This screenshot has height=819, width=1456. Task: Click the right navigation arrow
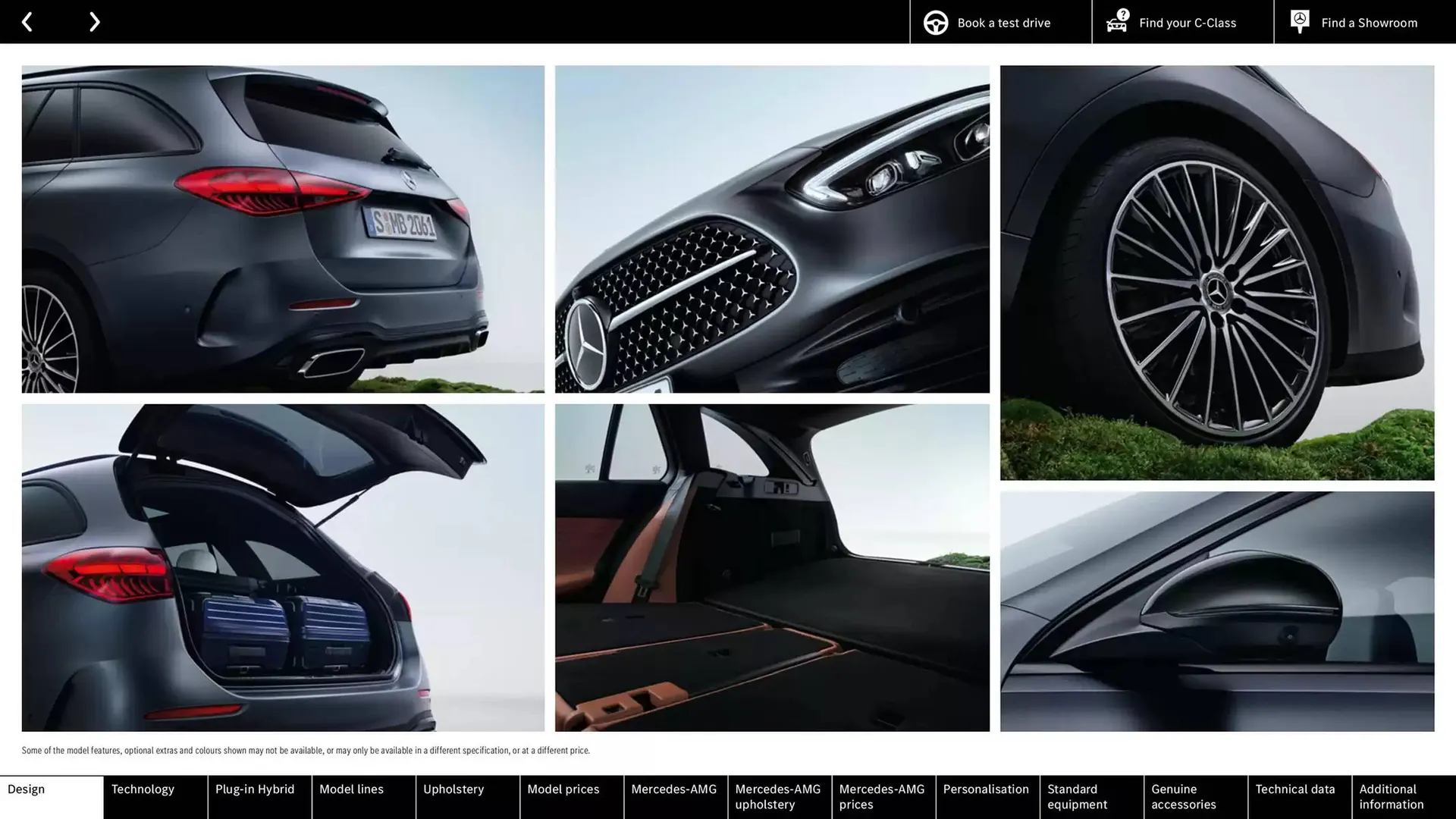click(x=94, y=21)
